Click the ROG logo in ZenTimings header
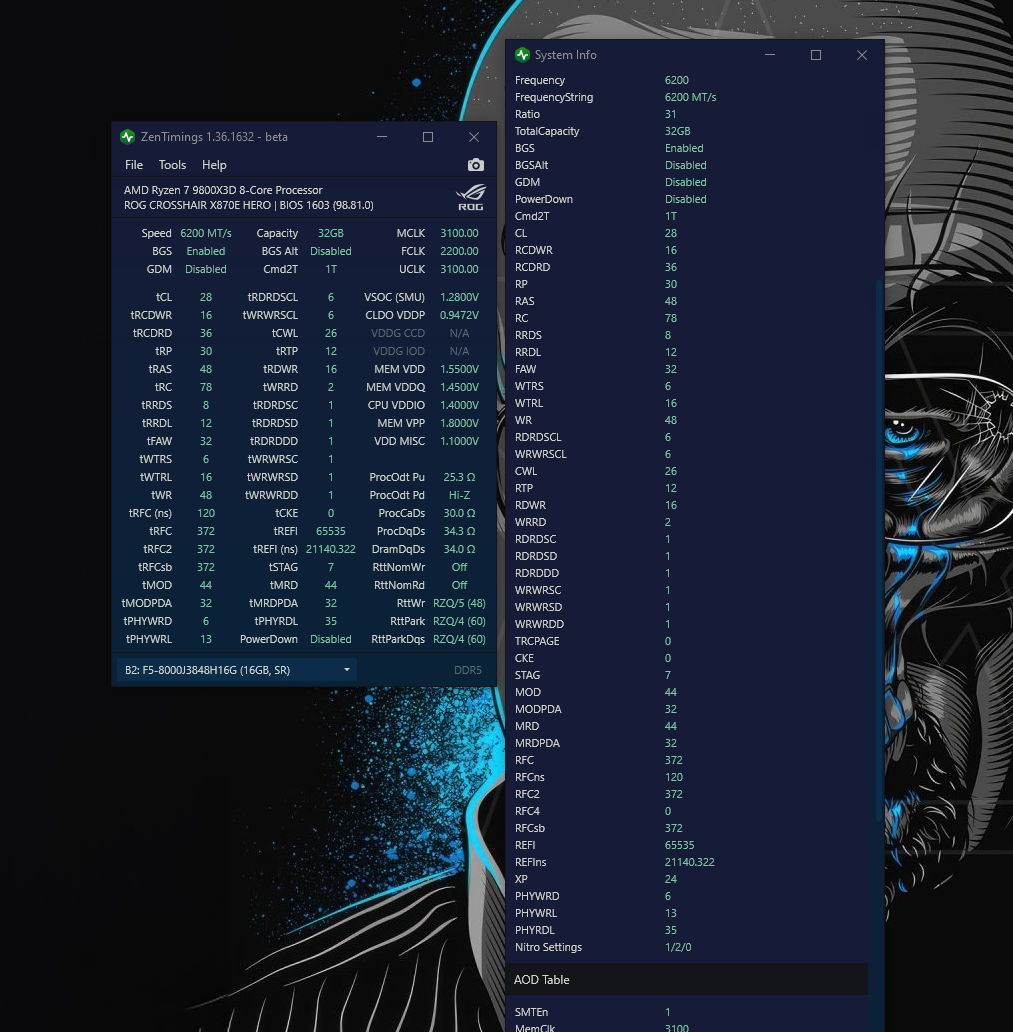The height and width of the screenshot is (1032, 1013). 471,197
